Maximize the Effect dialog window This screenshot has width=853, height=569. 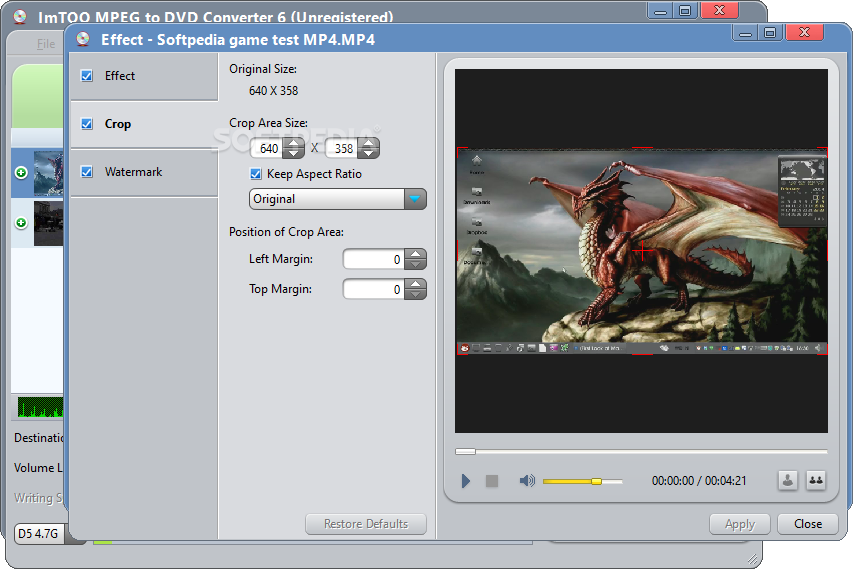(x=770, y=33)
